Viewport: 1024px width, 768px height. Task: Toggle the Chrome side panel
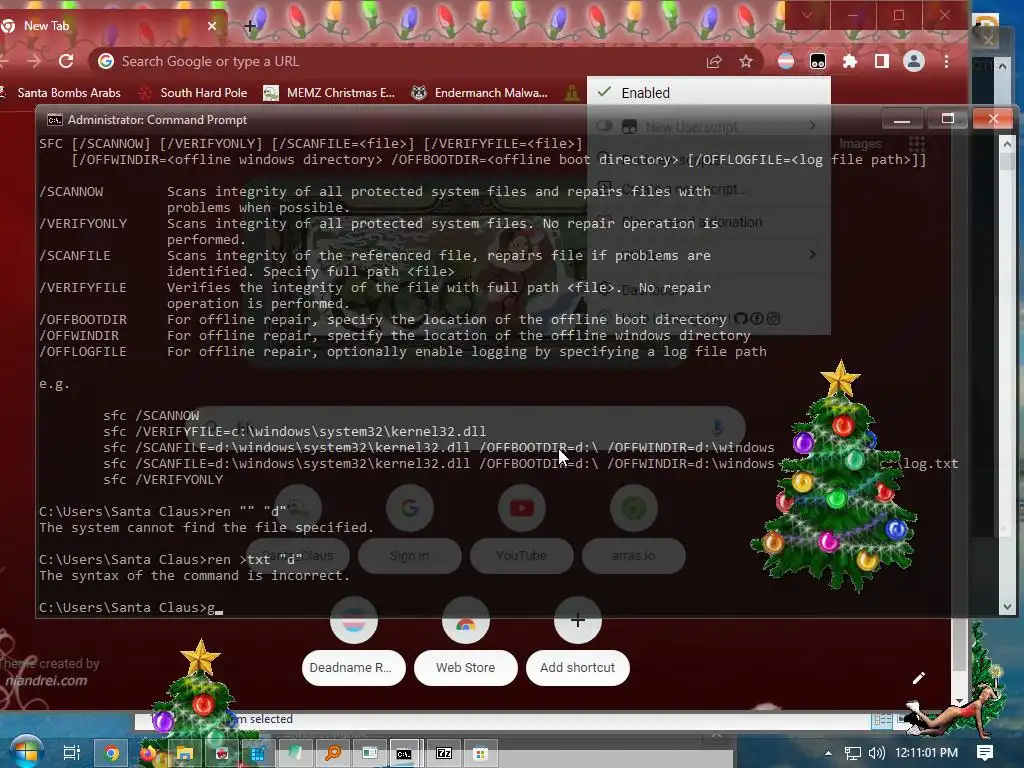click(882, 61)
